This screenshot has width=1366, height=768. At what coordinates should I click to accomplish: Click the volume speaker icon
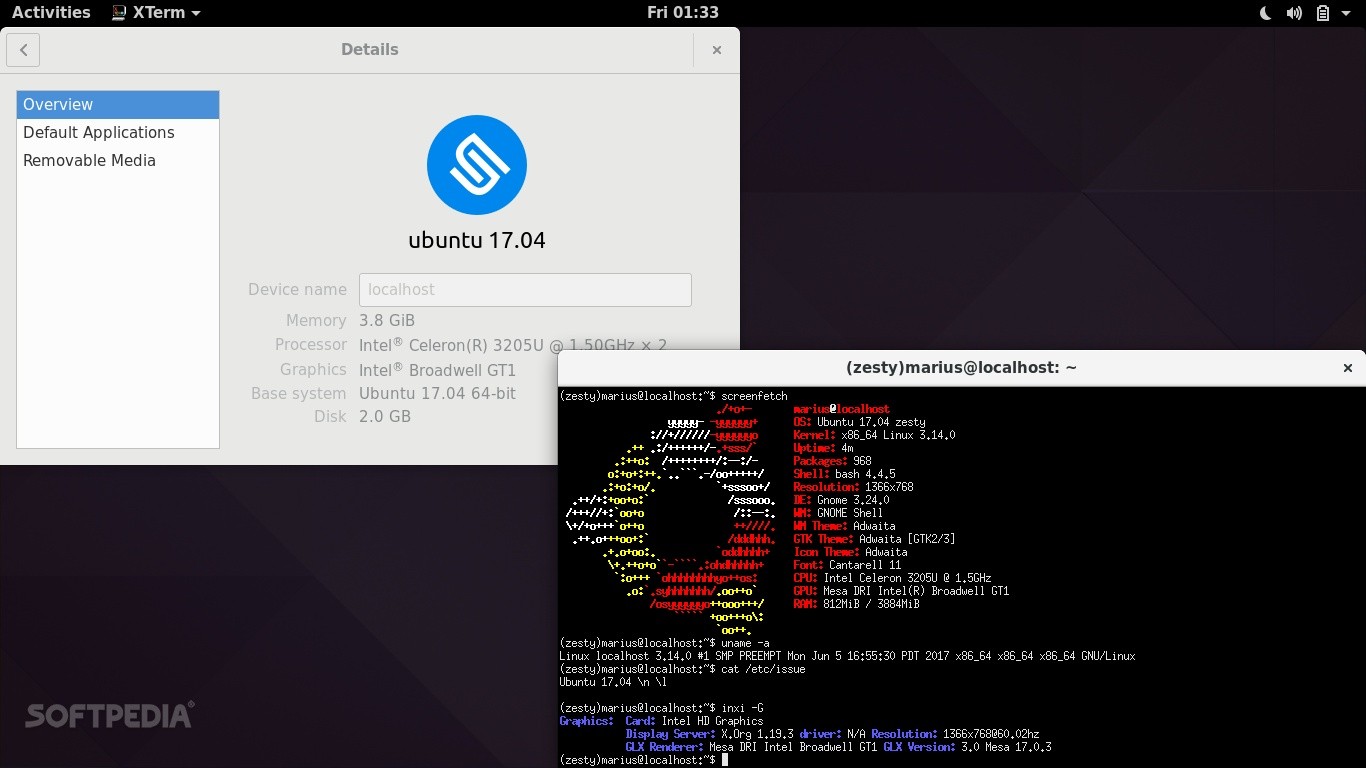(x=1295, y=13)
